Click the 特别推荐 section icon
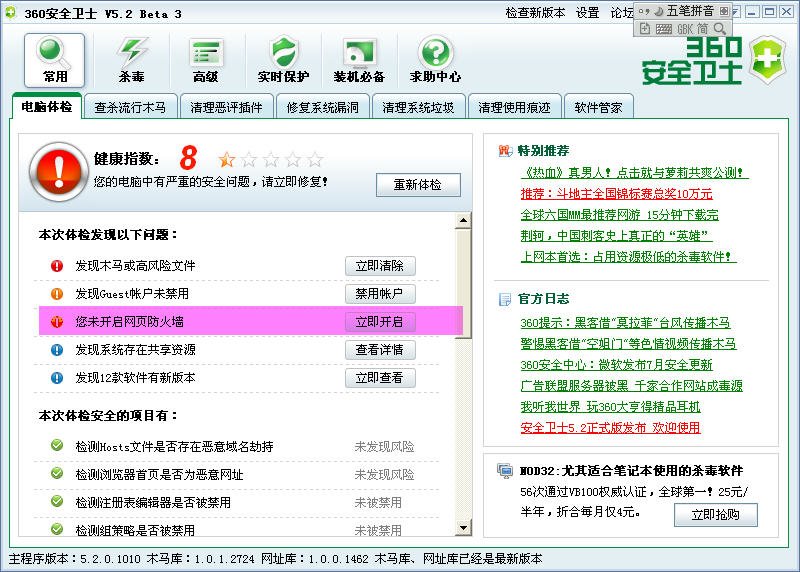Screen dimensions: 800x572 pyautogui.click(x=505, y=151)
